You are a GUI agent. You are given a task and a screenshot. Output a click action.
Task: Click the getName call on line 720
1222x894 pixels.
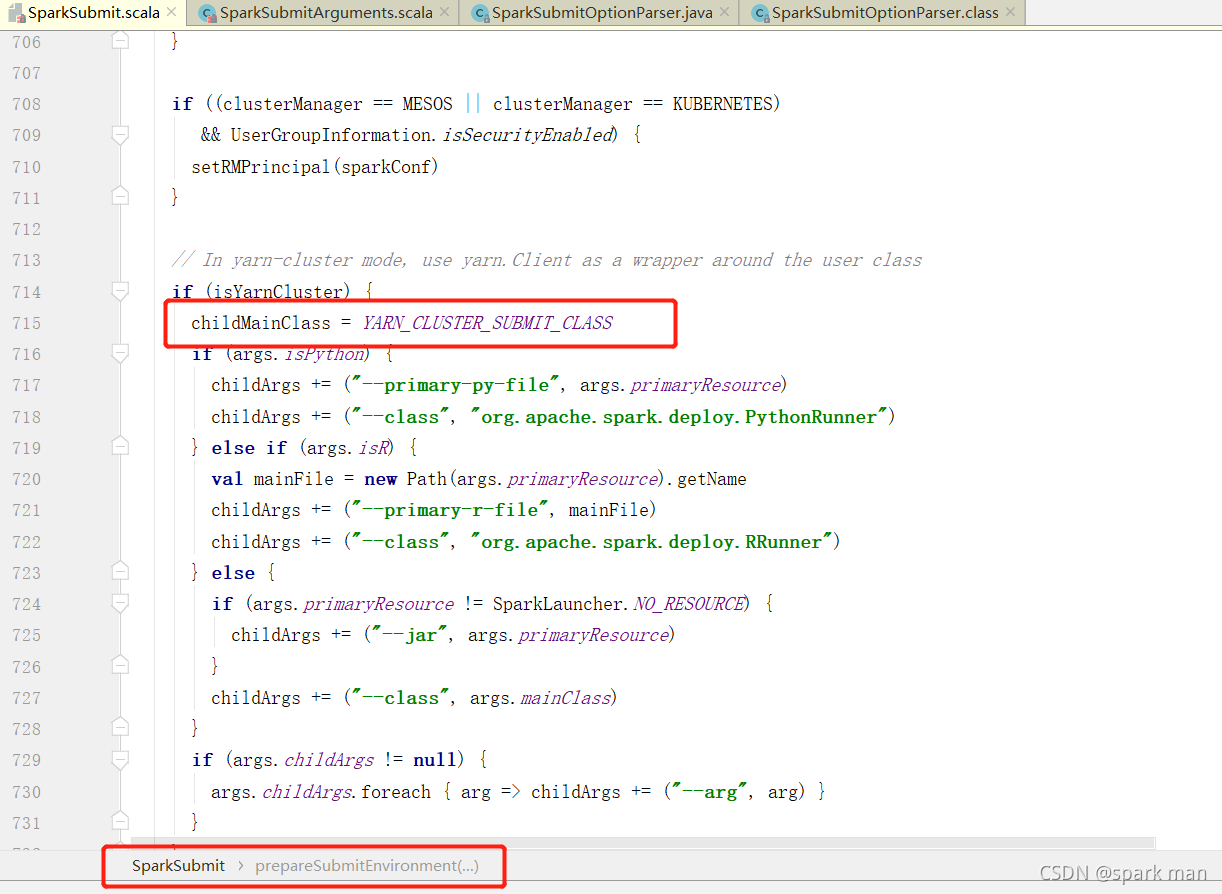click(711, 479)
